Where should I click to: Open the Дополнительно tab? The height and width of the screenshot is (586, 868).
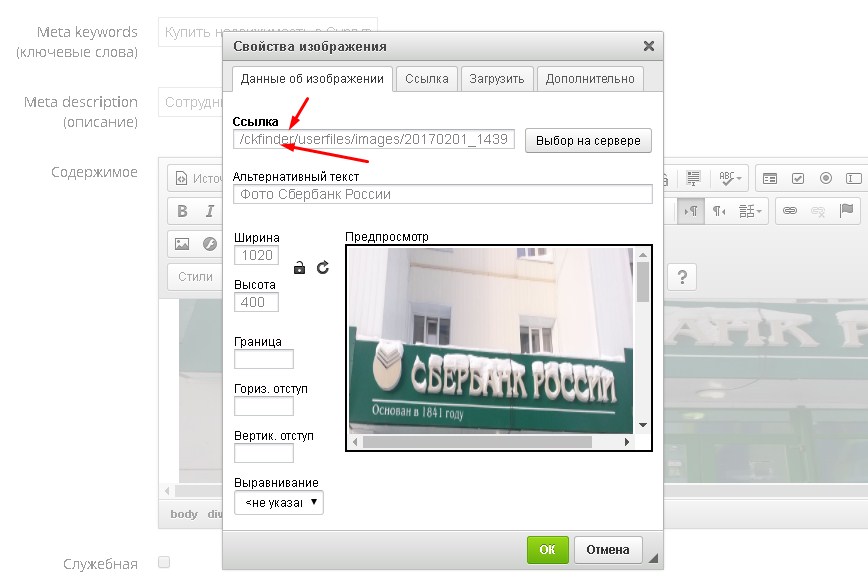tap(590, 79)
